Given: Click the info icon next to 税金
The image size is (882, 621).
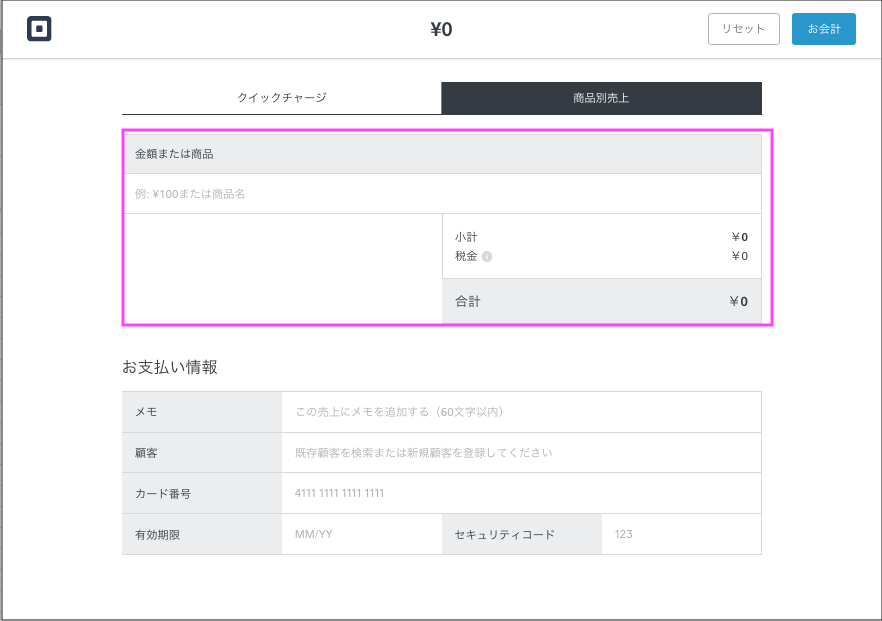Looking at the screenshot, I should pos(487,256).
